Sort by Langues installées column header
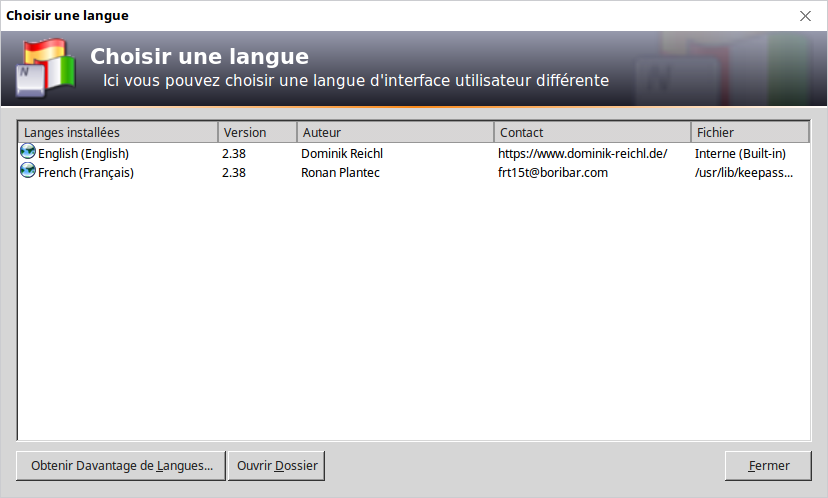Screen dimensions: 828x498 click(x=118, y=132)
